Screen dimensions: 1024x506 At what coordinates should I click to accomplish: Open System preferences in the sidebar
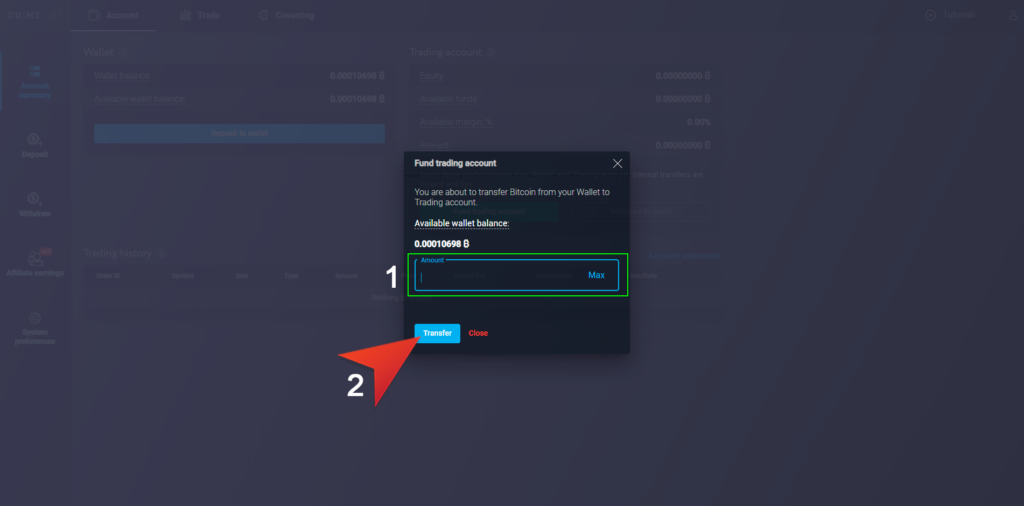pos(35,328)
